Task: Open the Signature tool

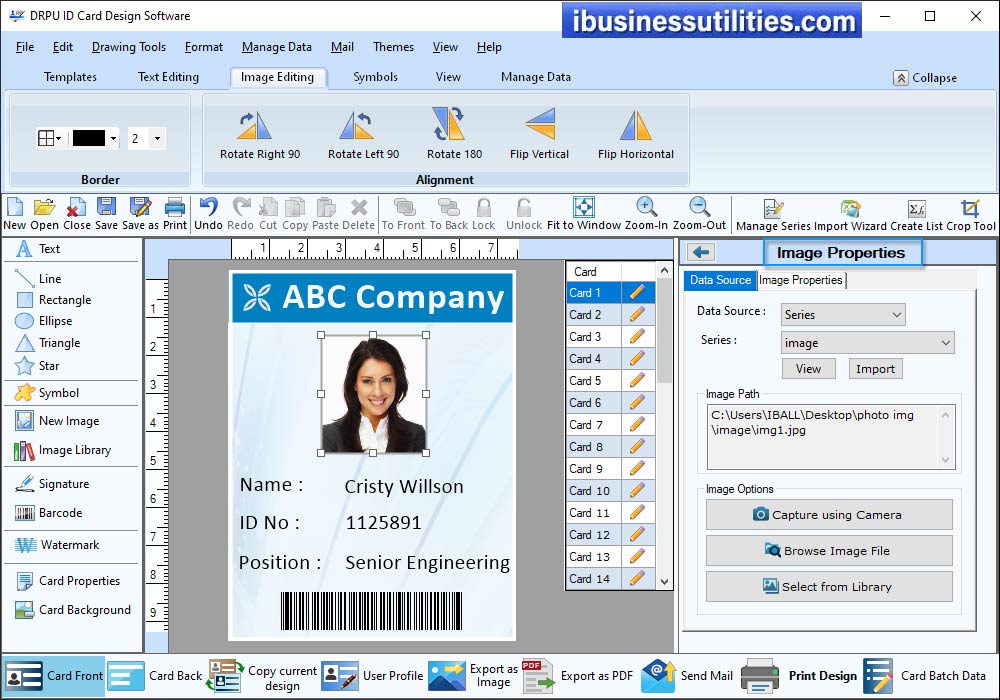Action: [63, 484]
